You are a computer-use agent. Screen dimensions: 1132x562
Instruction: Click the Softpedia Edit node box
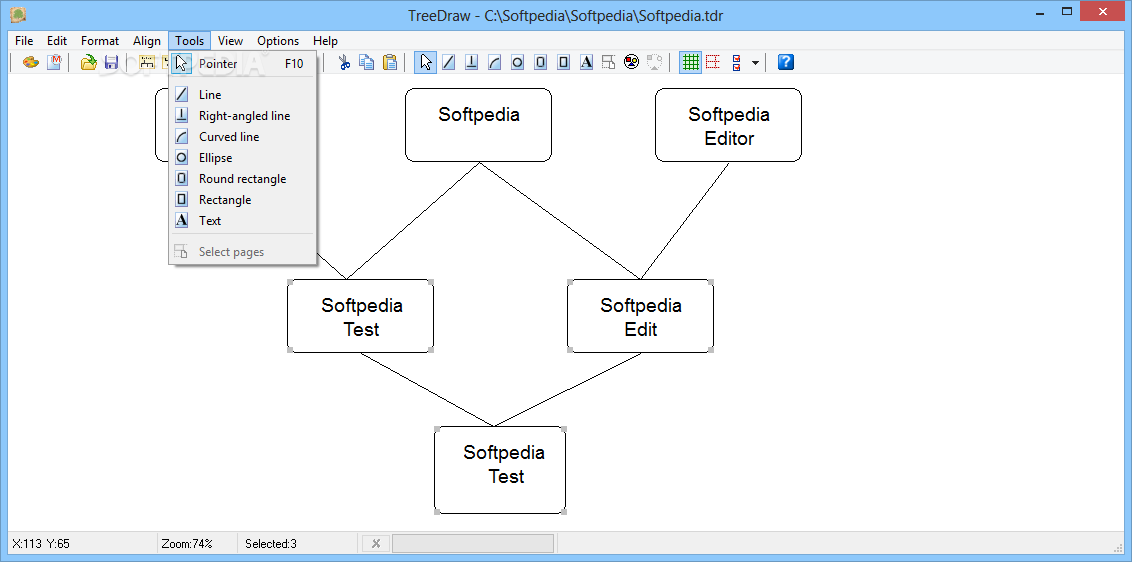click(x=640, y=316)
